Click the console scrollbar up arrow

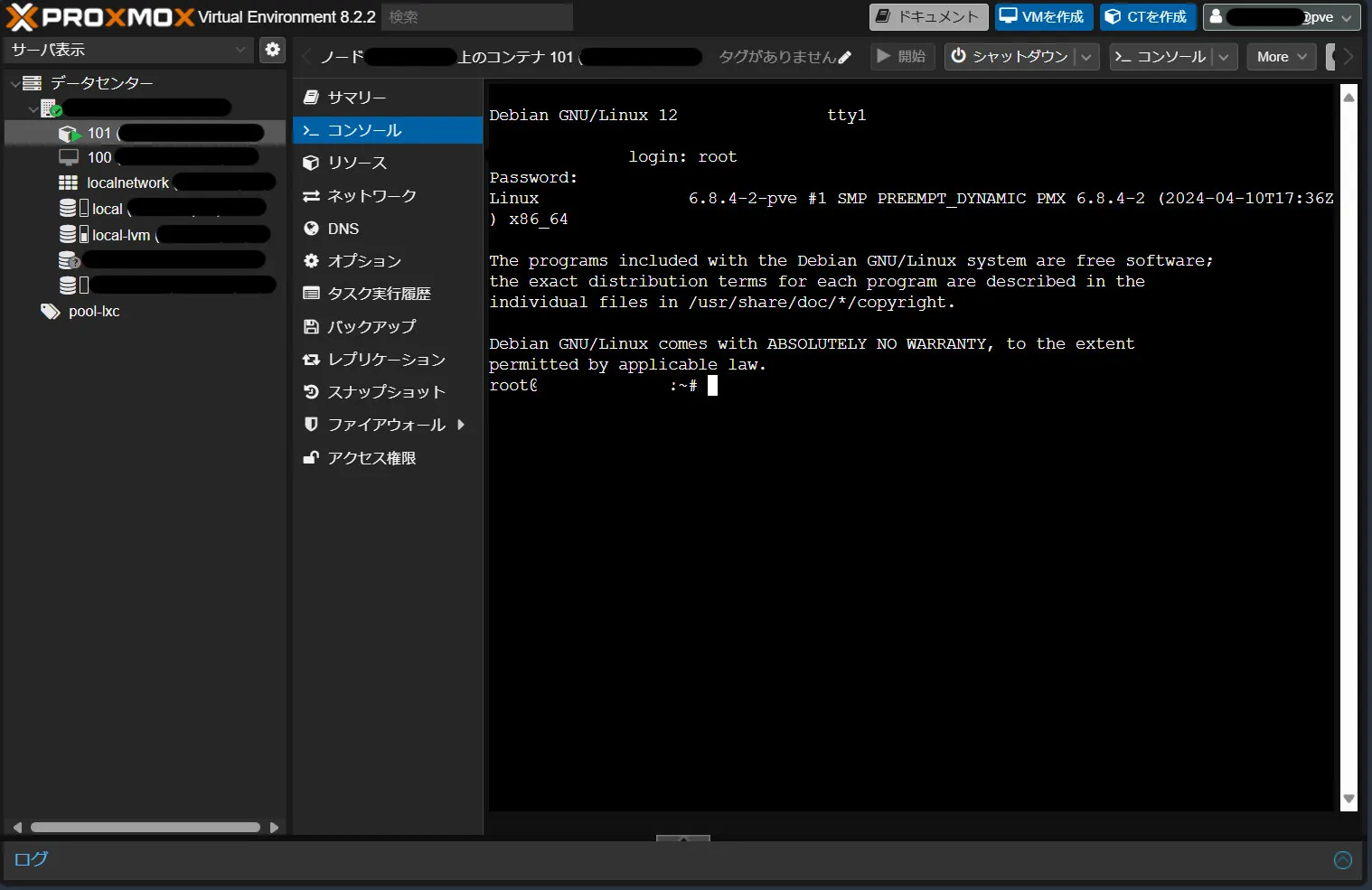click(1349, 97)
